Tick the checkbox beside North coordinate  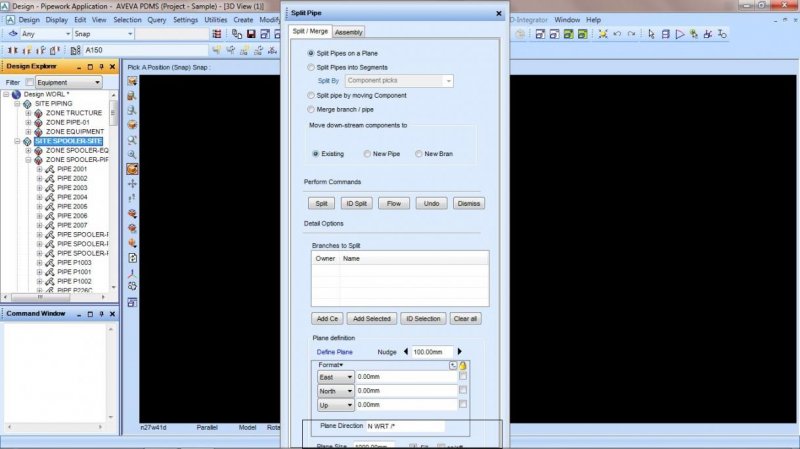coord(463,390)
